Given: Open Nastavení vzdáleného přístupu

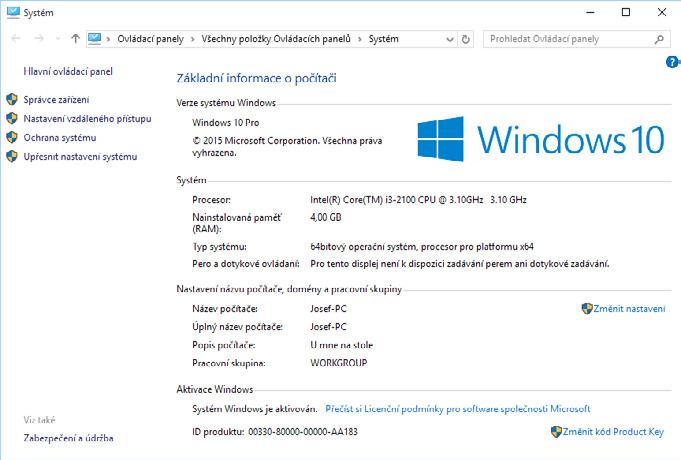Looking at the screenshot, I should pos(87,119).
